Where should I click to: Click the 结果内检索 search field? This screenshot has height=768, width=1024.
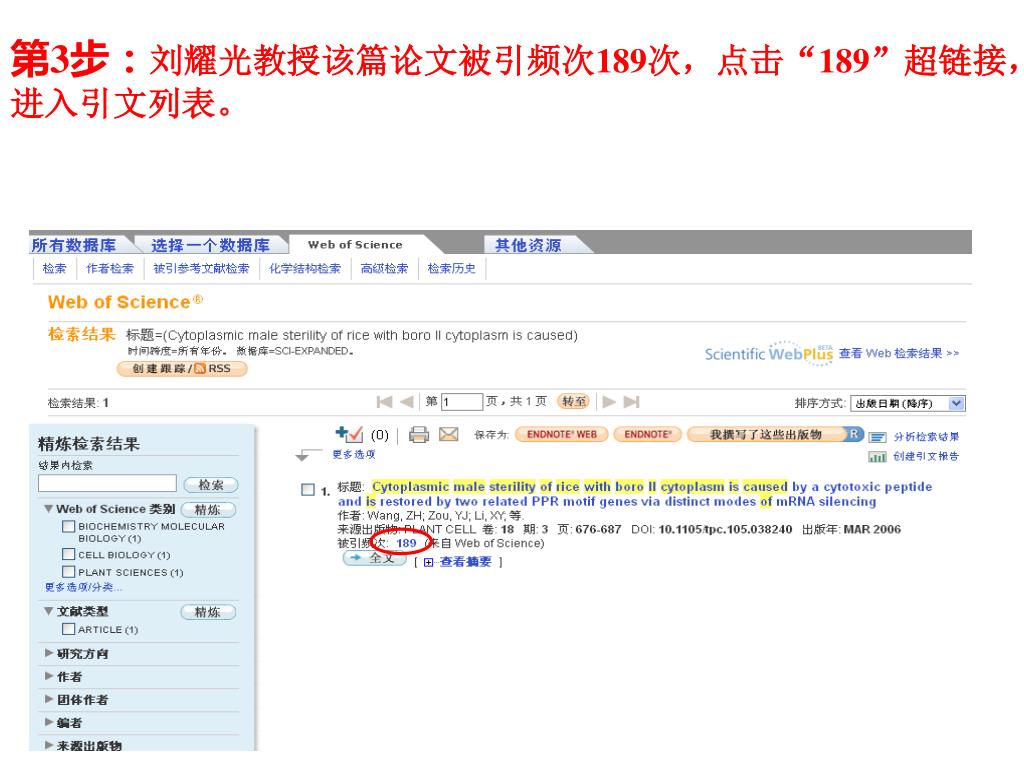(x=107, y=483)
